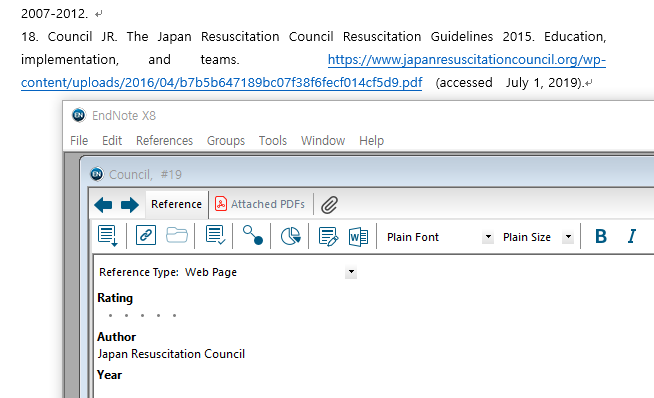This screenshot has width=654, height=398.
Task: Open the Reference Type dropdown
Action: (x=351, y=272)
